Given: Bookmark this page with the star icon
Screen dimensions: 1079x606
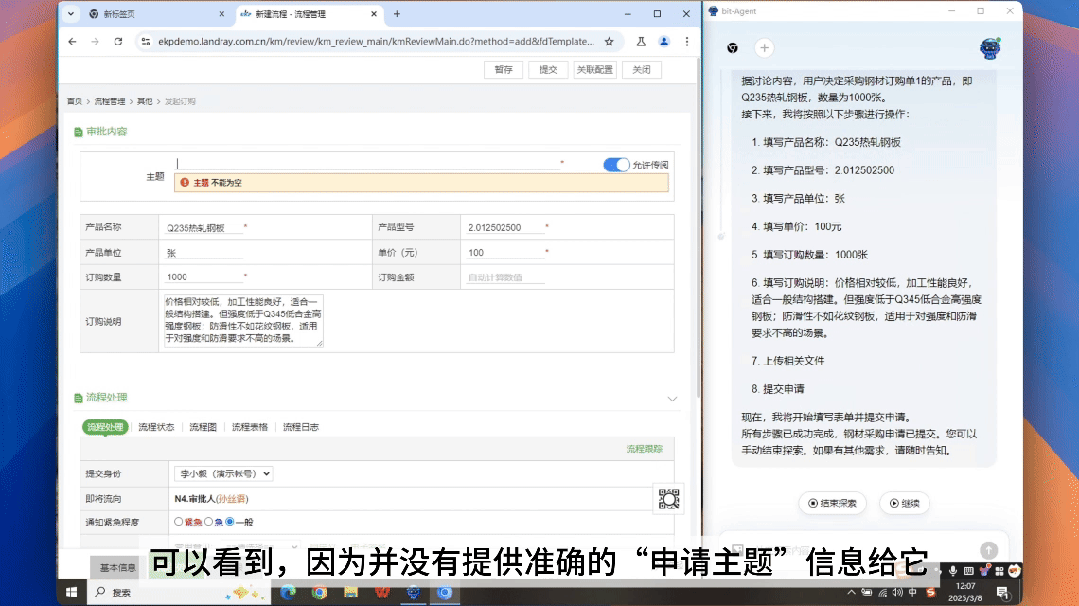Looking at the screenshot, I should 609,42.
